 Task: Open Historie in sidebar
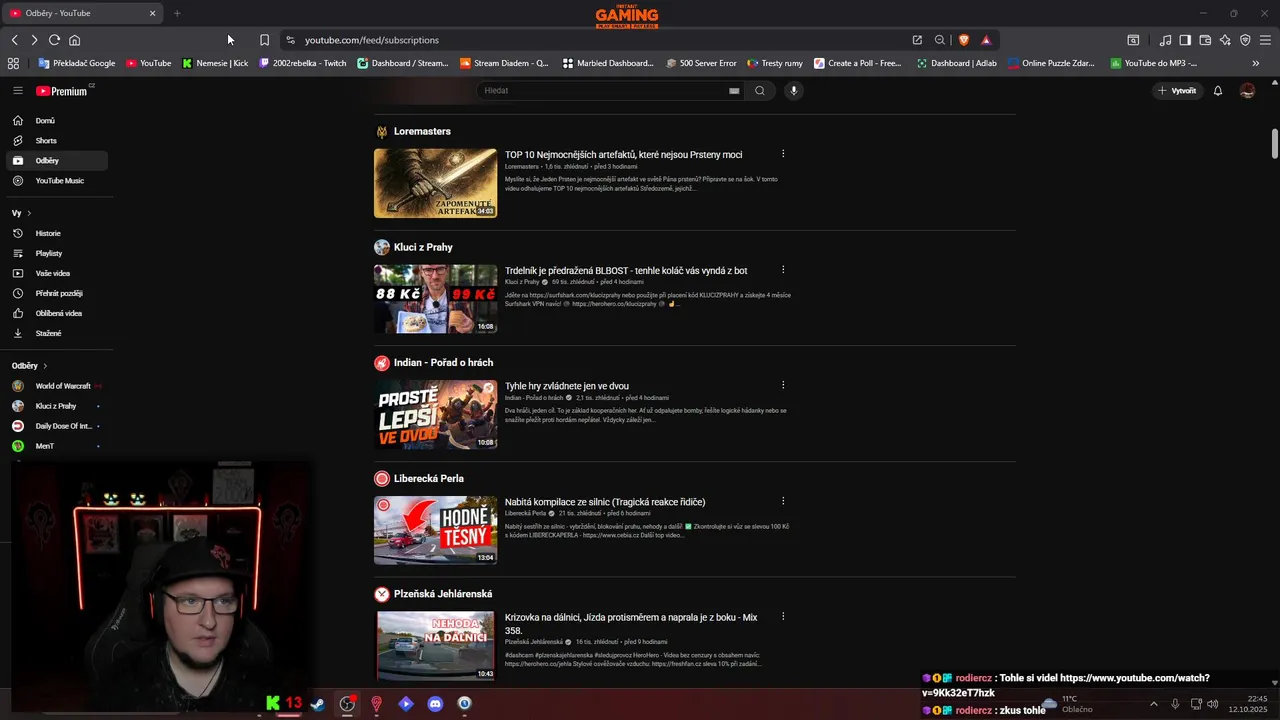point(57,233)
